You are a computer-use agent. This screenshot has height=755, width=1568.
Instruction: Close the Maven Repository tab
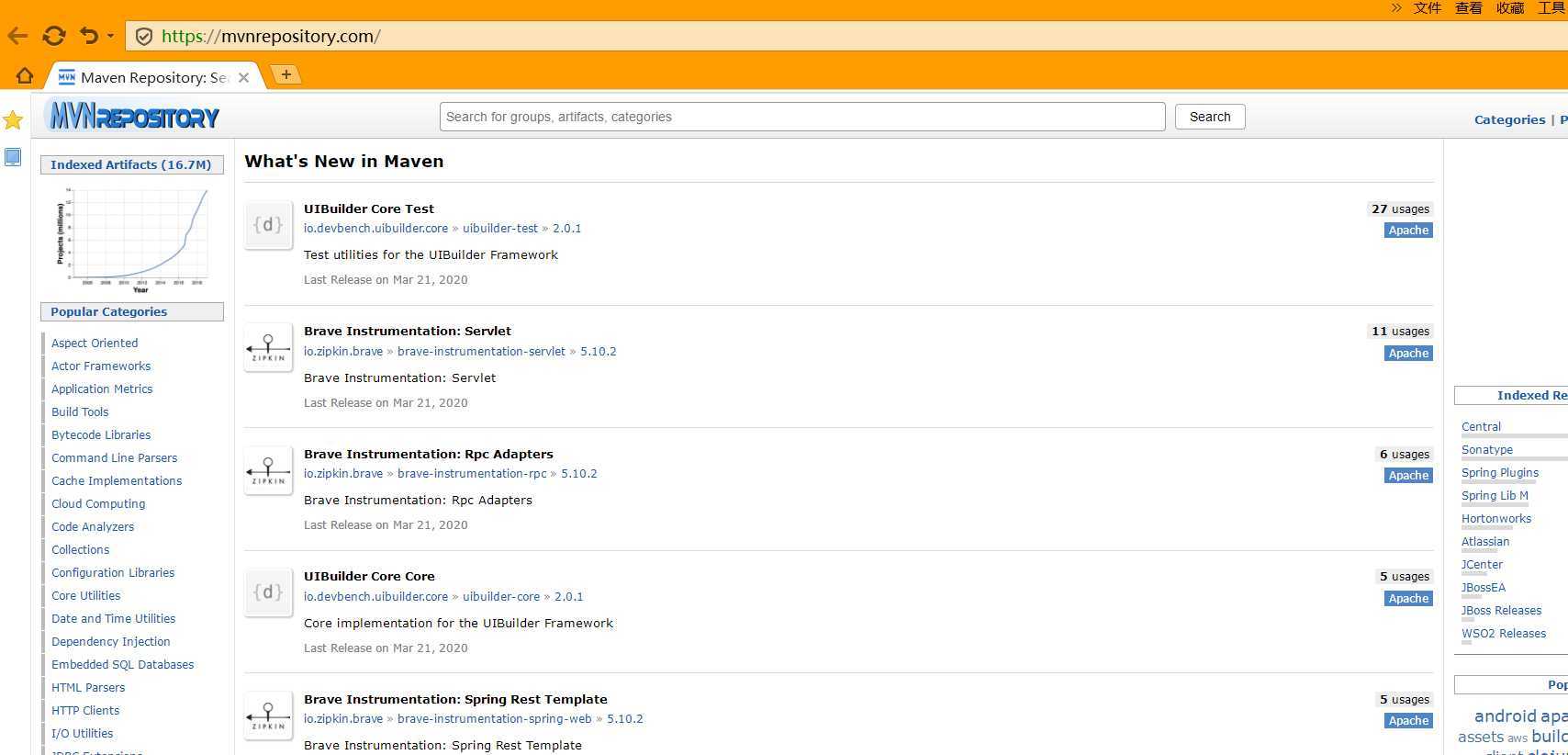click(x=243, y=78)
